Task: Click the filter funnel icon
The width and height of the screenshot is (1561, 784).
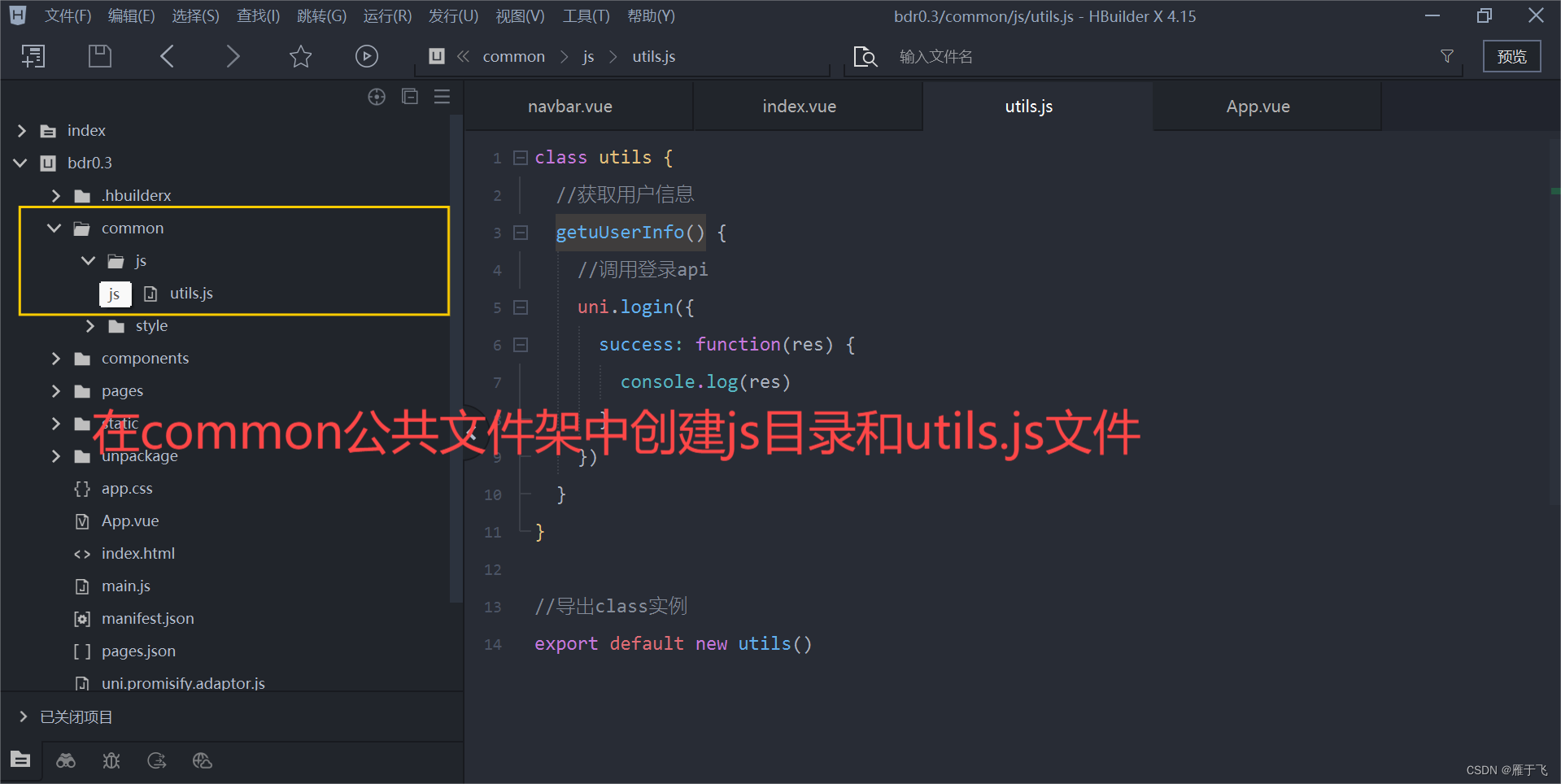Action: (x=1447, y=56)
